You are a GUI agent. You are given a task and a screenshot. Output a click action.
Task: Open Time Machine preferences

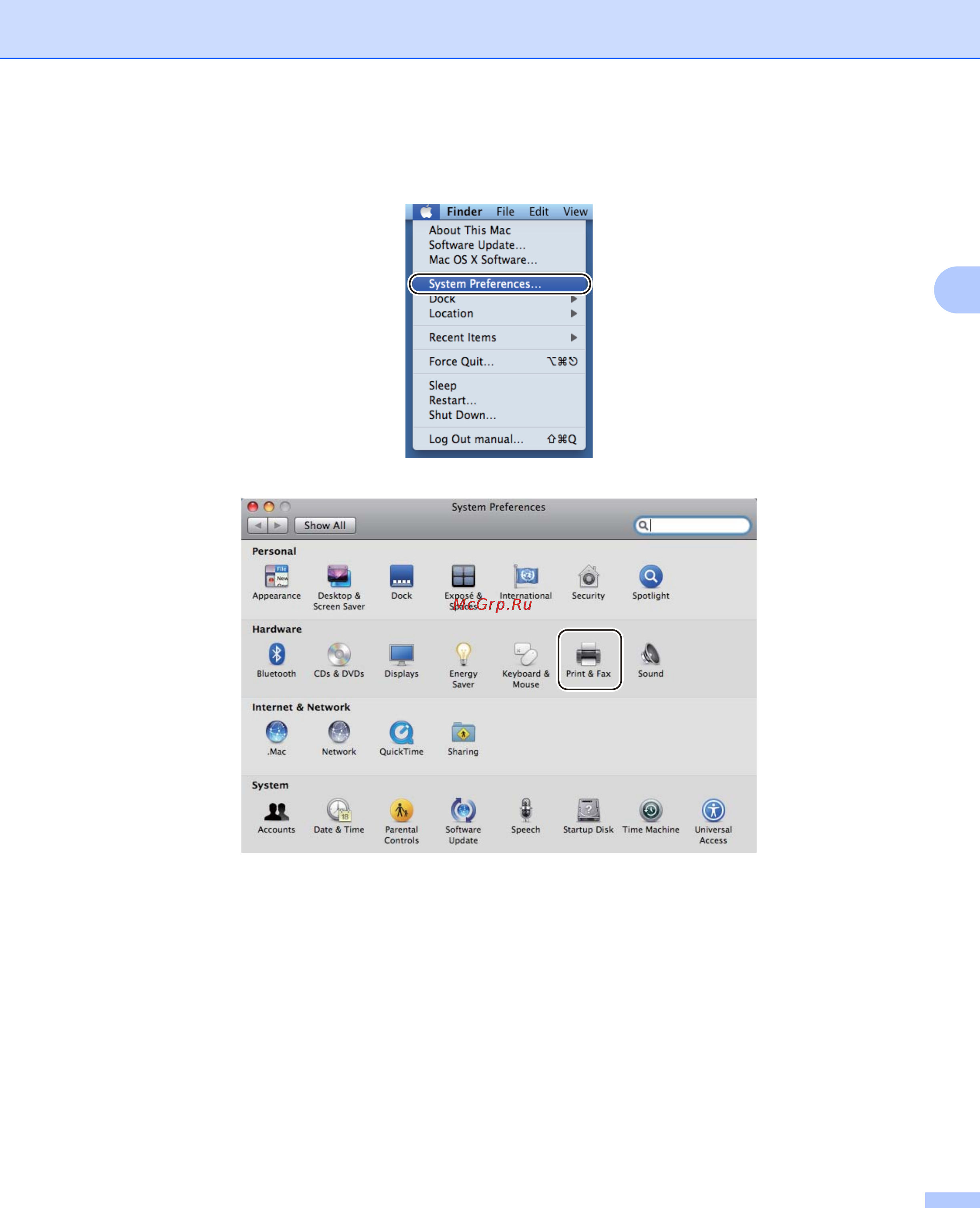click(650, 816)
